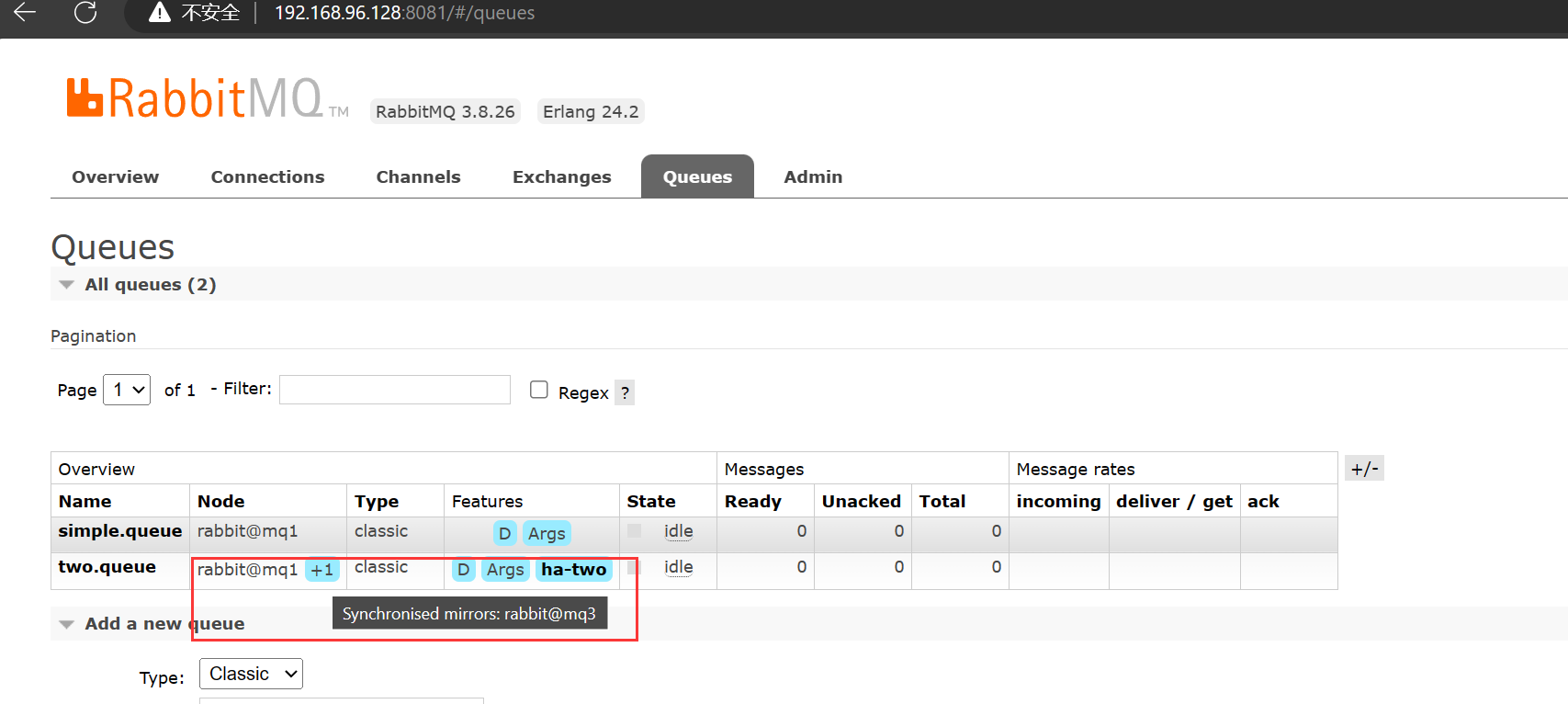Open the Regex help question mark
Screen dimensions: 1568x704
tap(625, 392)
